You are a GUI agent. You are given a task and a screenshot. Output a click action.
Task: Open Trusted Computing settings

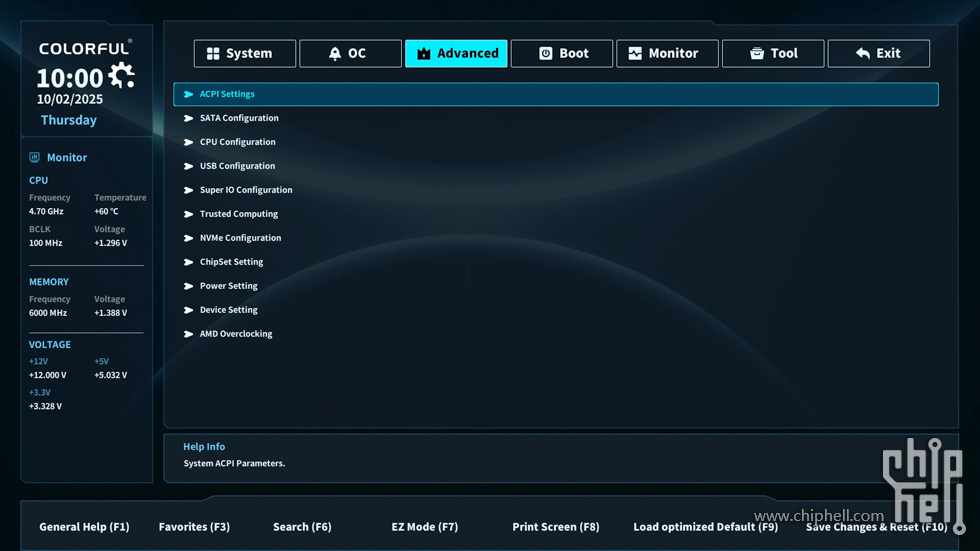239,214
